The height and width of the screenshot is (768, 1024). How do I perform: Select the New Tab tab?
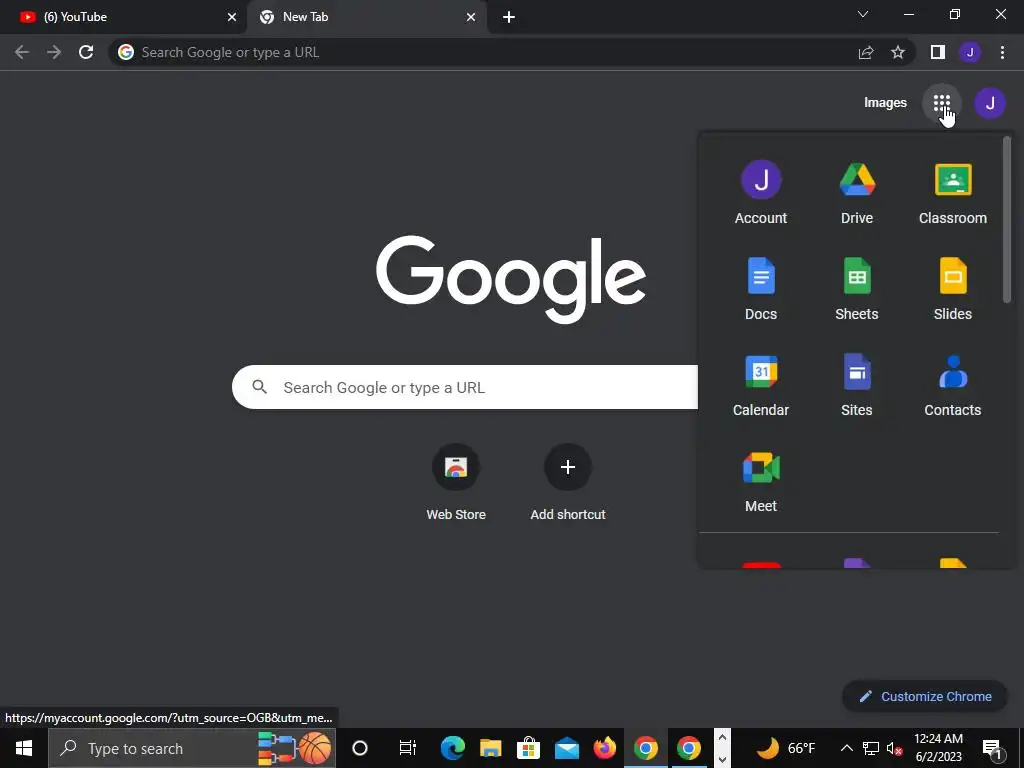click(366, 17)
